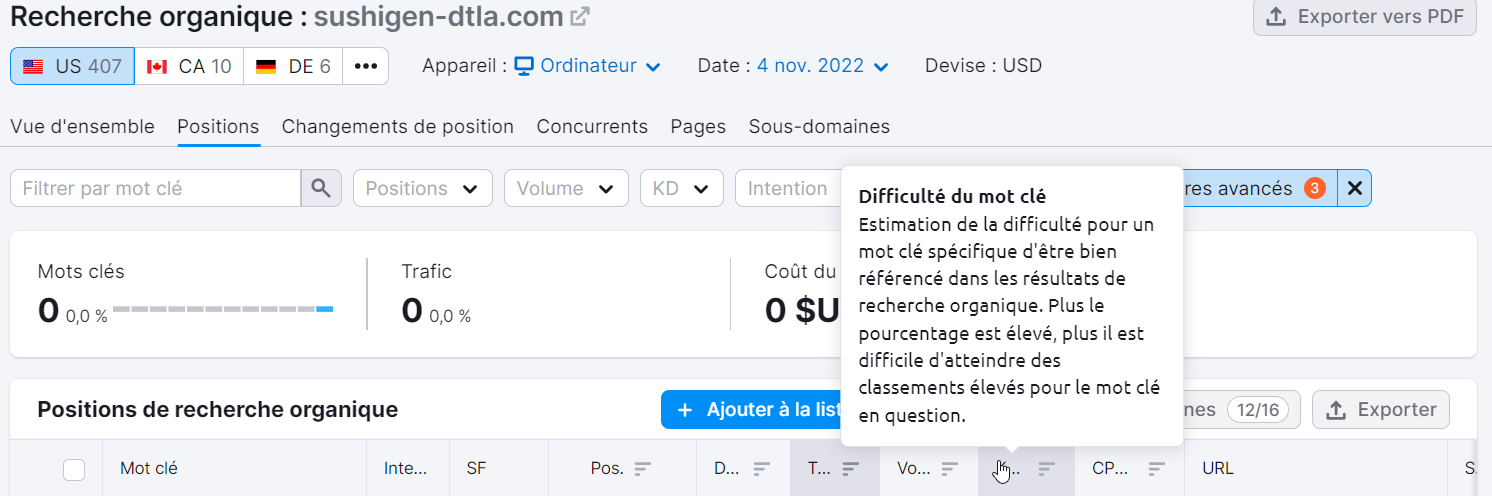Screen dimensions: 1492x496
Task: Sort by KD difficulty column icon
Action: click(x=1047, y=468)
